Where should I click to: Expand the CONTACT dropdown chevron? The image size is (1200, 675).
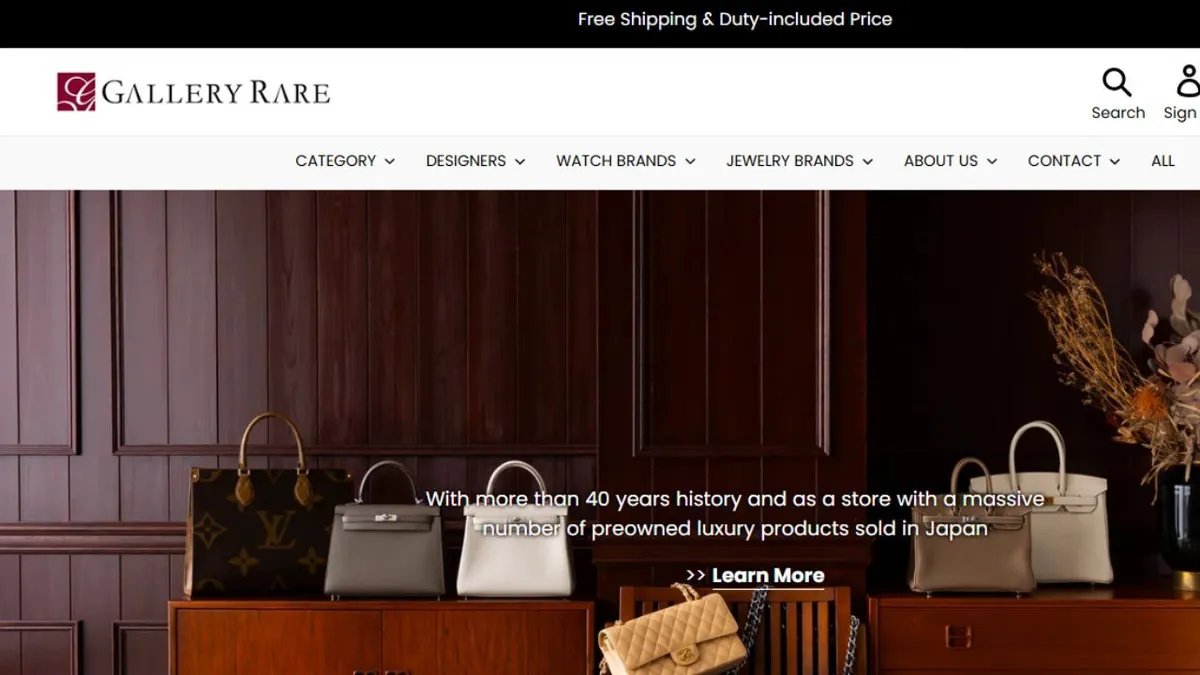click(1115, 161)
